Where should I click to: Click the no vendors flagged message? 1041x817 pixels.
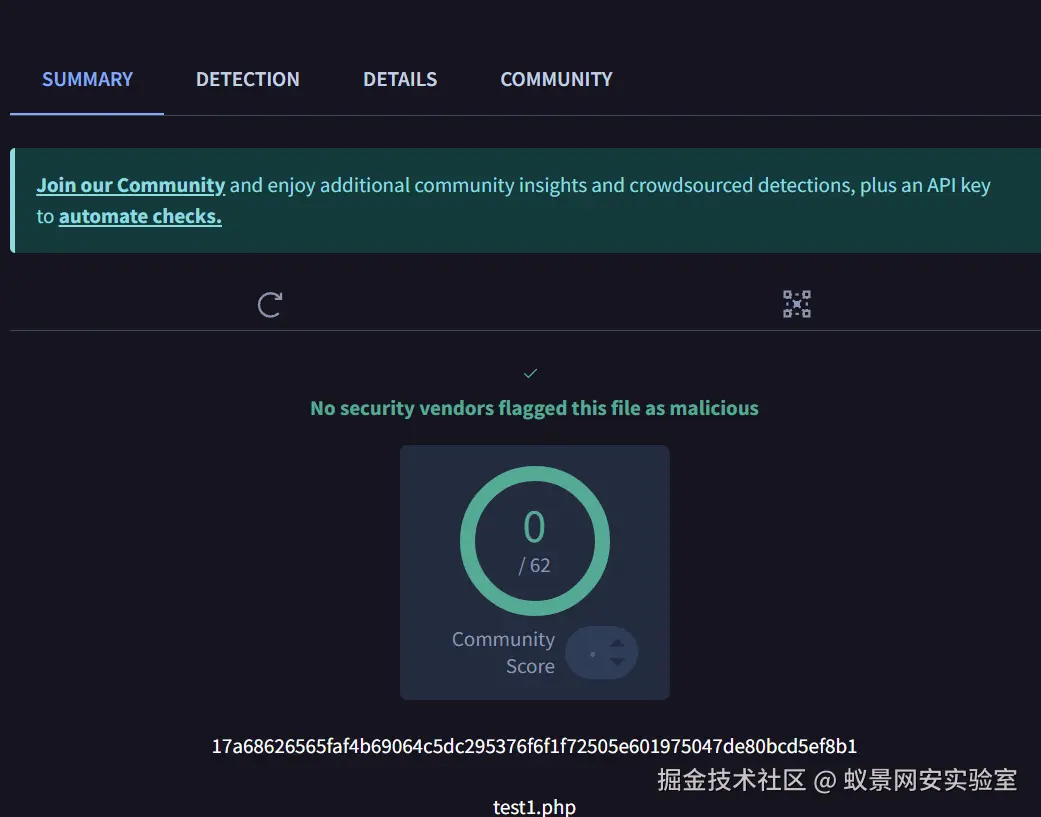coord(534,408)
